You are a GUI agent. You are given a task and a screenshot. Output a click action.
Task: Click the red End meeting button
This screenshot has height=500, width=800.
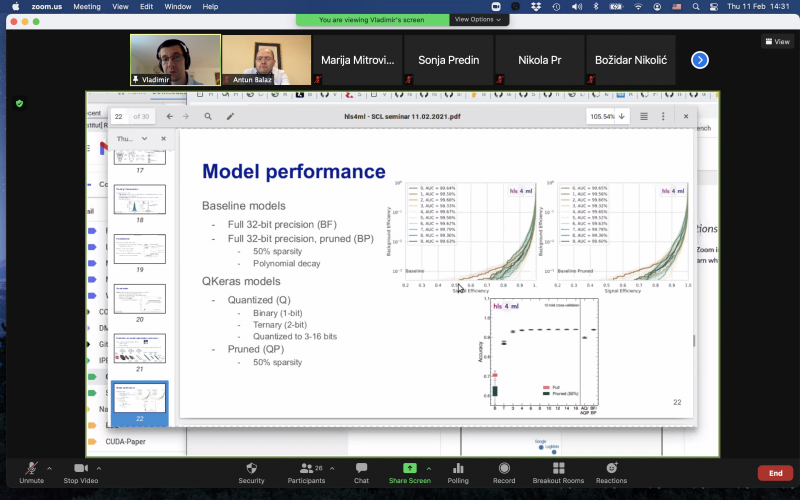[775, 473]
